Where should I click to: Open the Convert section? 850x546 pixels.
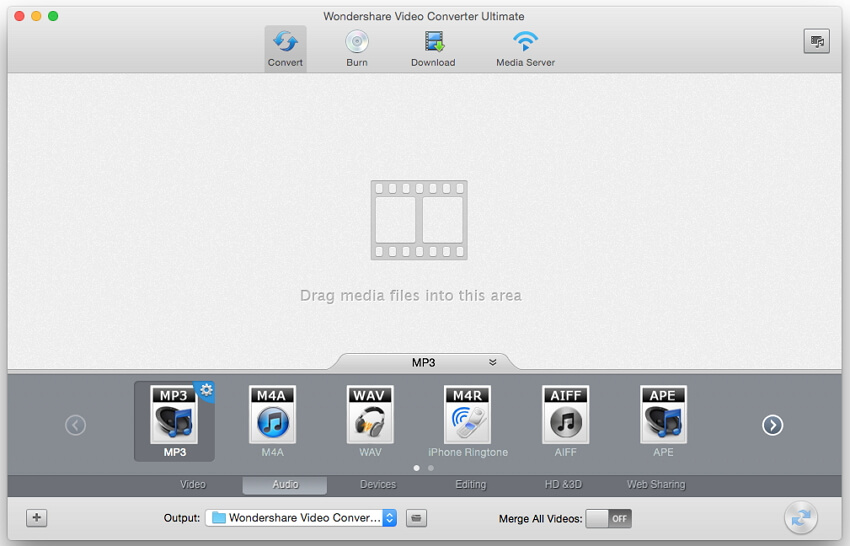(285, 49)
